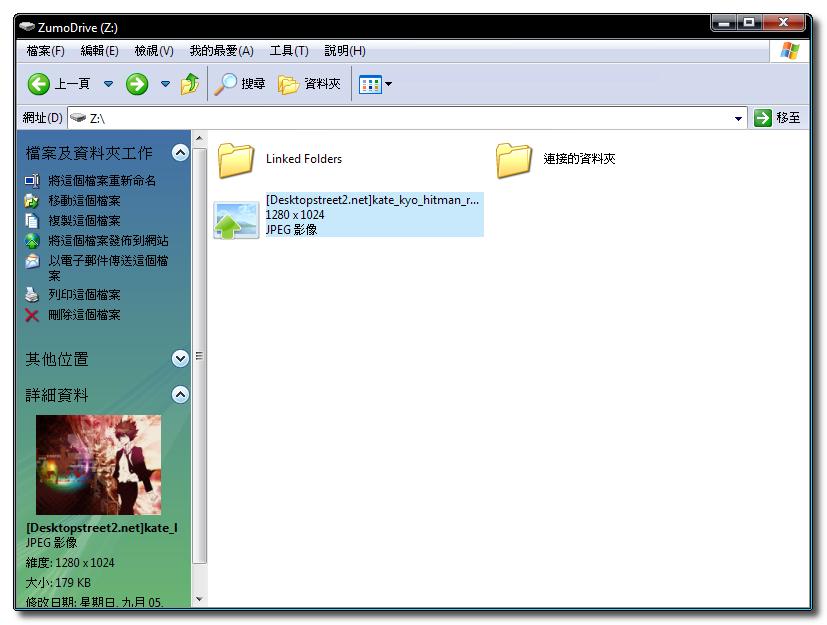Click 將這個檔案發佈到網站 publish link
This screenshot has width=827, height=625.
pyautogui.click(x=108, y=241)
